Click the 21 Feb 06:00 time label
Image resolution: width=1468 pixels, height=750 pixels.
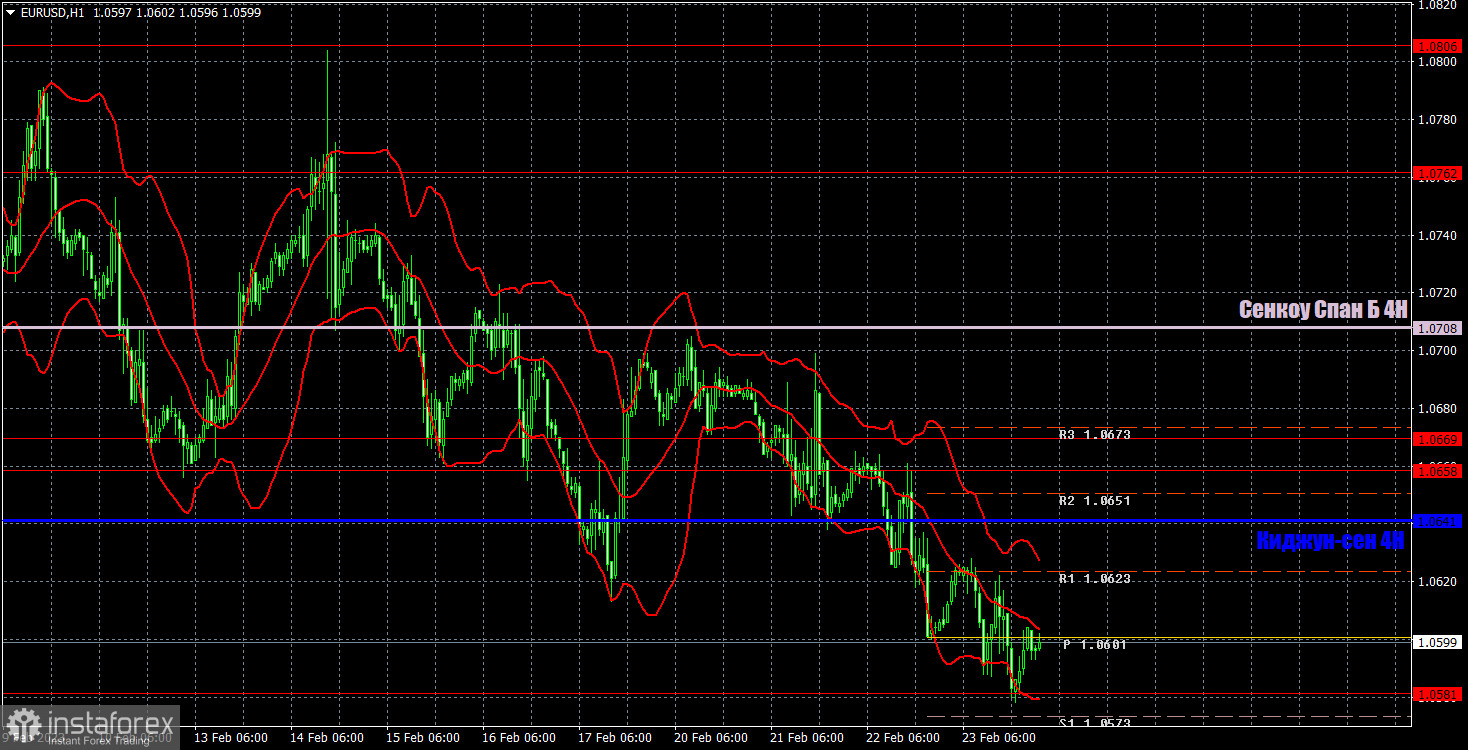point(807,738)
